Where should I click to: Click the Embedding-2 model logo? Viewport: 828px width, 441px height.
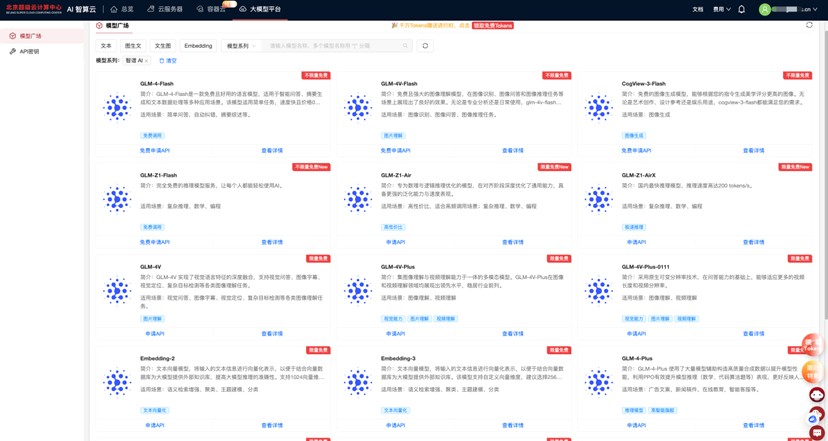[x=117, y=382]
